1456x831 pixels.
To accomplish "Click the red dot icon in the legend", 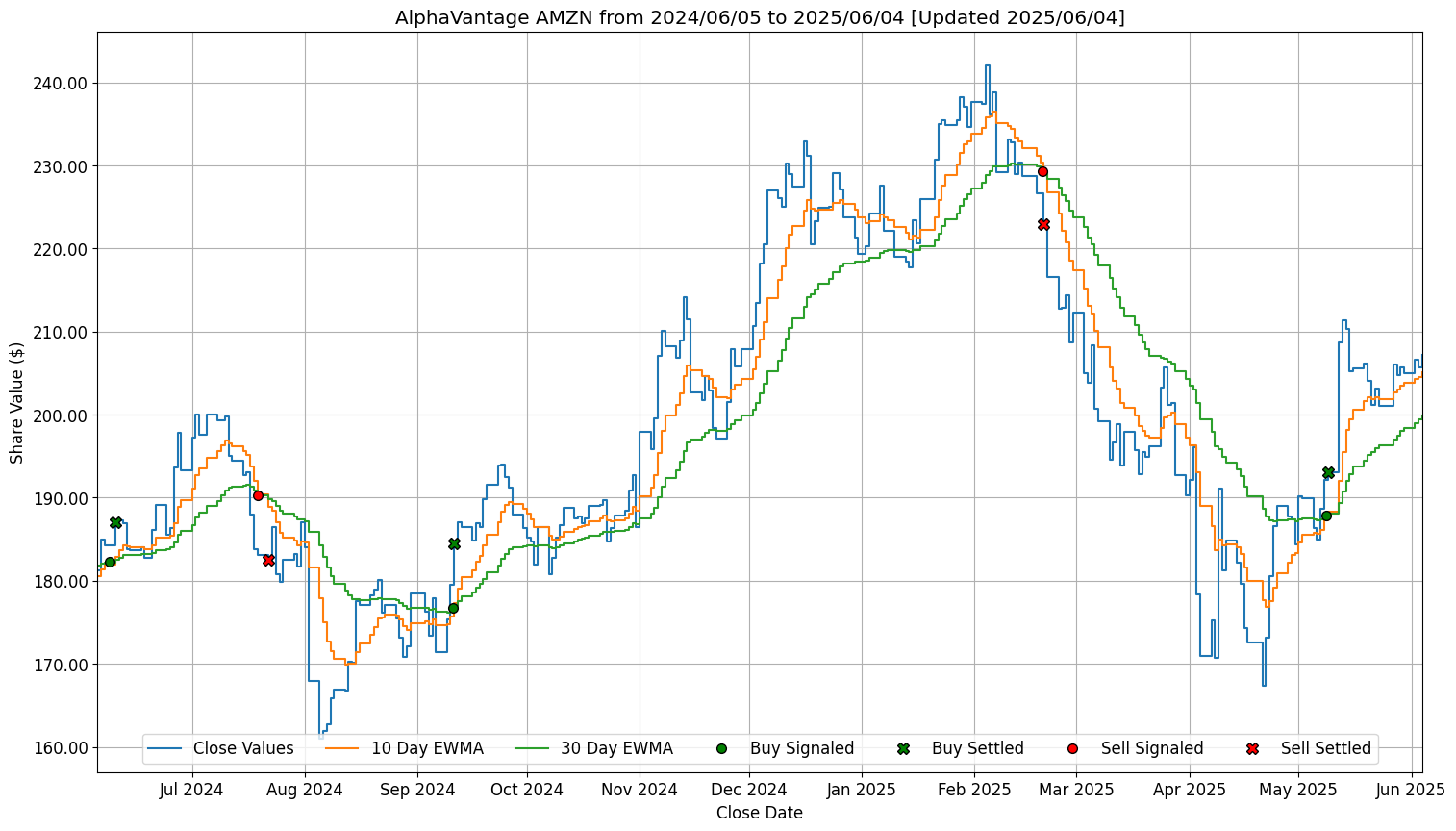I will point(1073,748).
